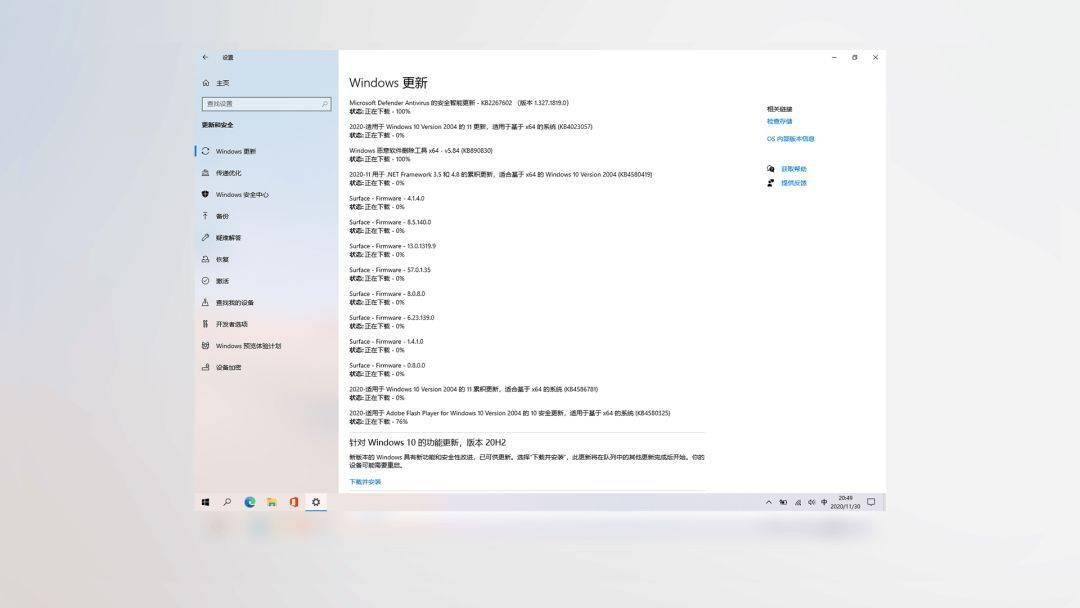This screenshot has width=1080, height=608.
Task: Select the KB4023057 update entry
Action: (x=470, y=131)
